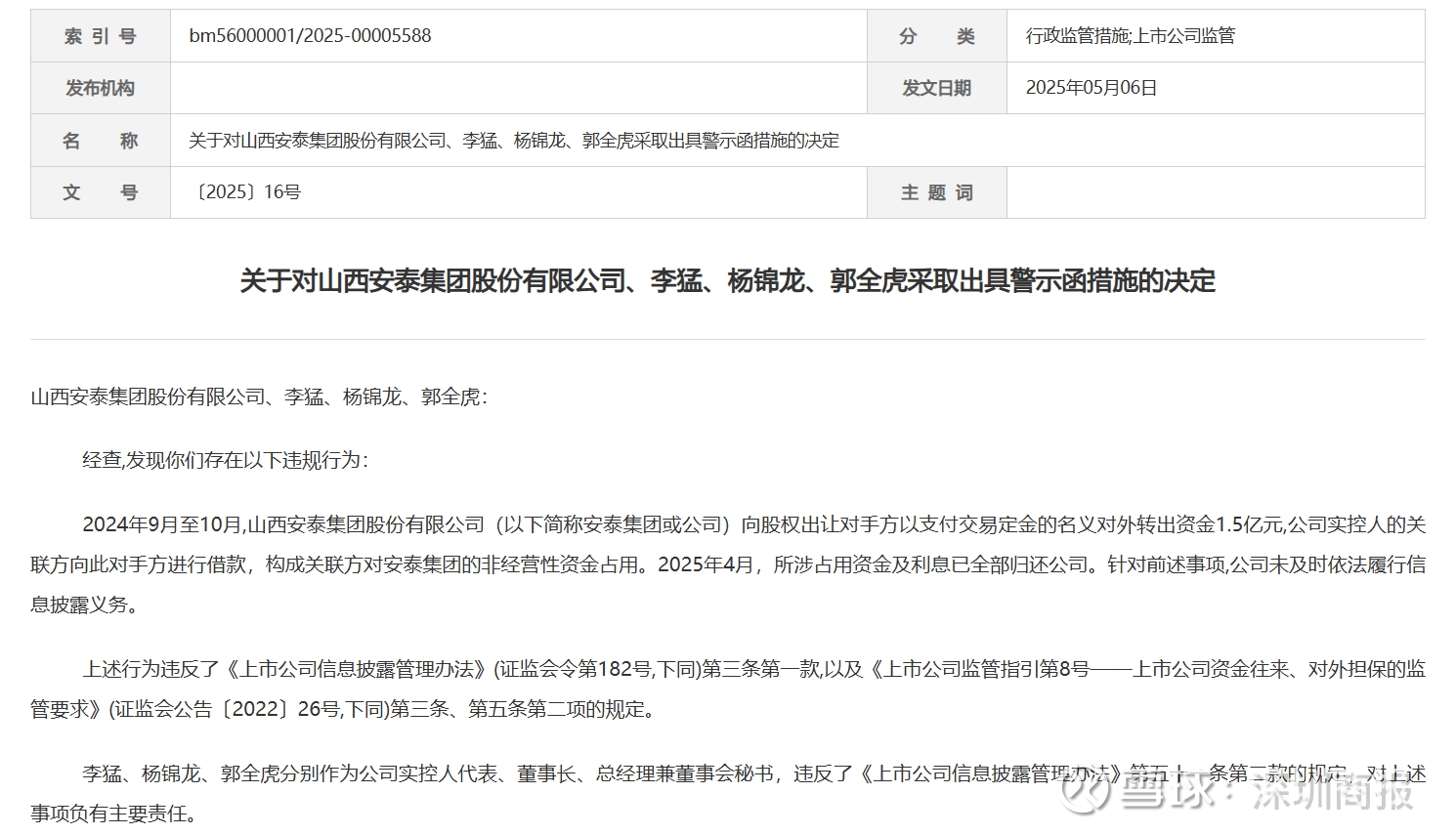Click category value 行政监管措施;上市公司监管
Image resolution: width=1456 pixels, height=835 pixels.
click(x=1131, y=36)
